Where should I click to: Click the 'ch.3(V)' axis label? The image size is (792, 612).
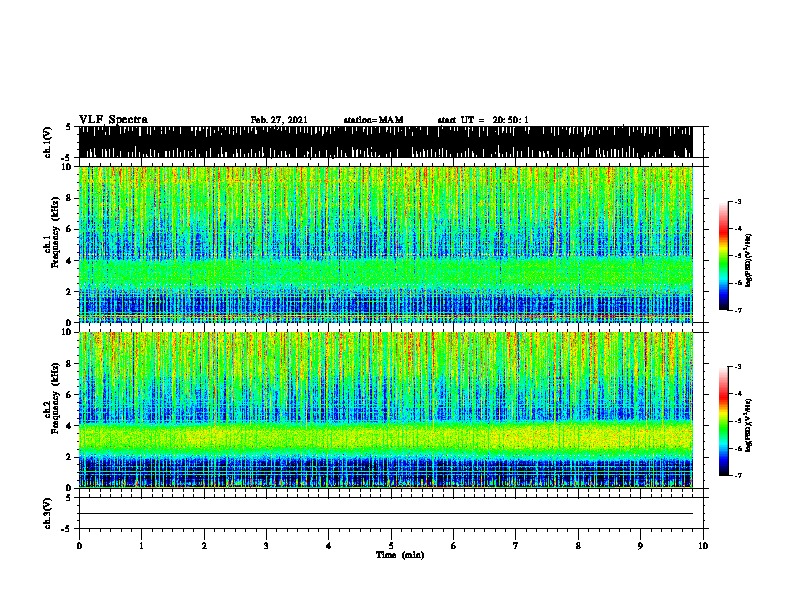(x=48, y=514)
